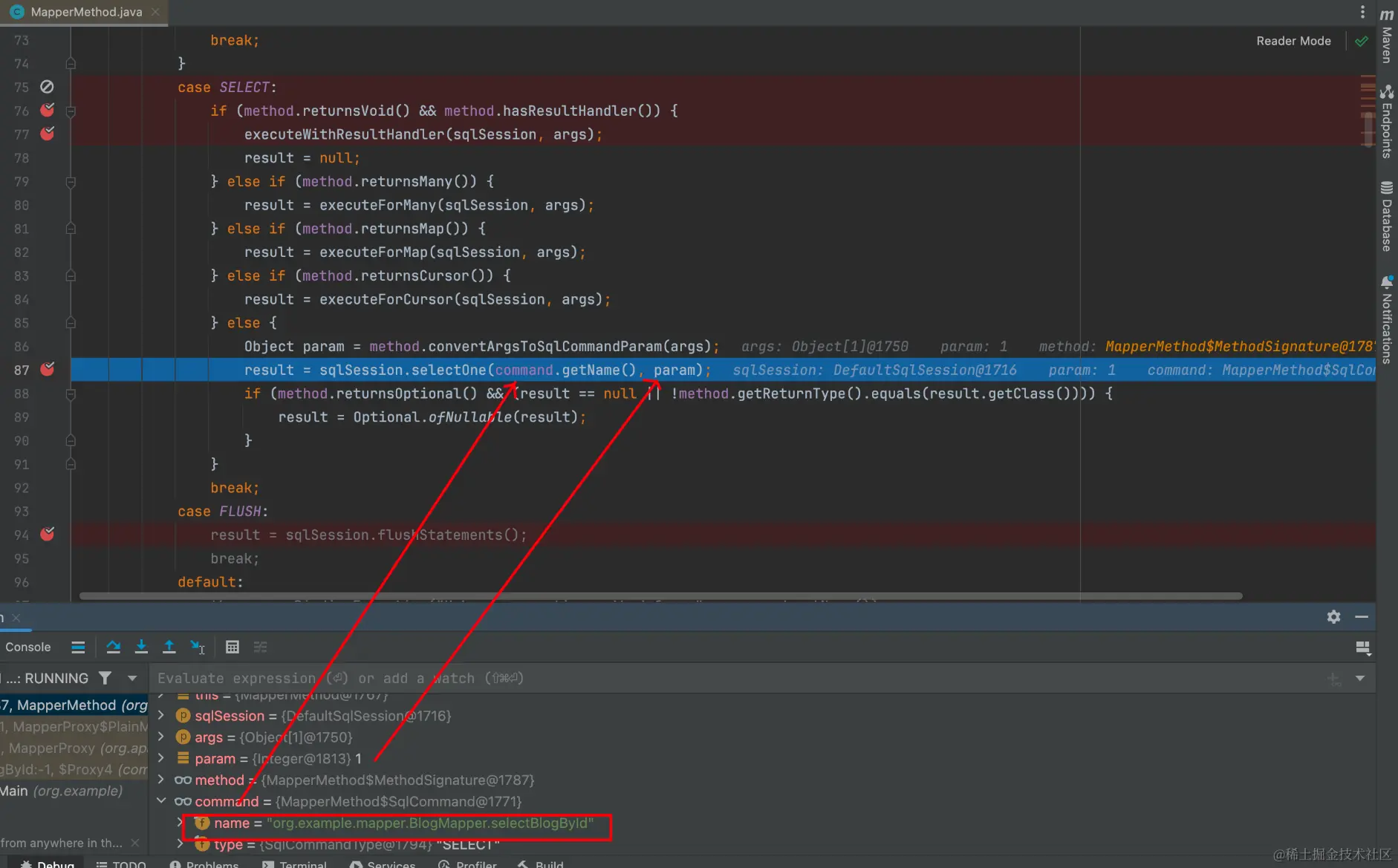This screenshot has width=1398, height=868.
Task: Select the Main (org.example) stack frame
Action: pos(74,791)
